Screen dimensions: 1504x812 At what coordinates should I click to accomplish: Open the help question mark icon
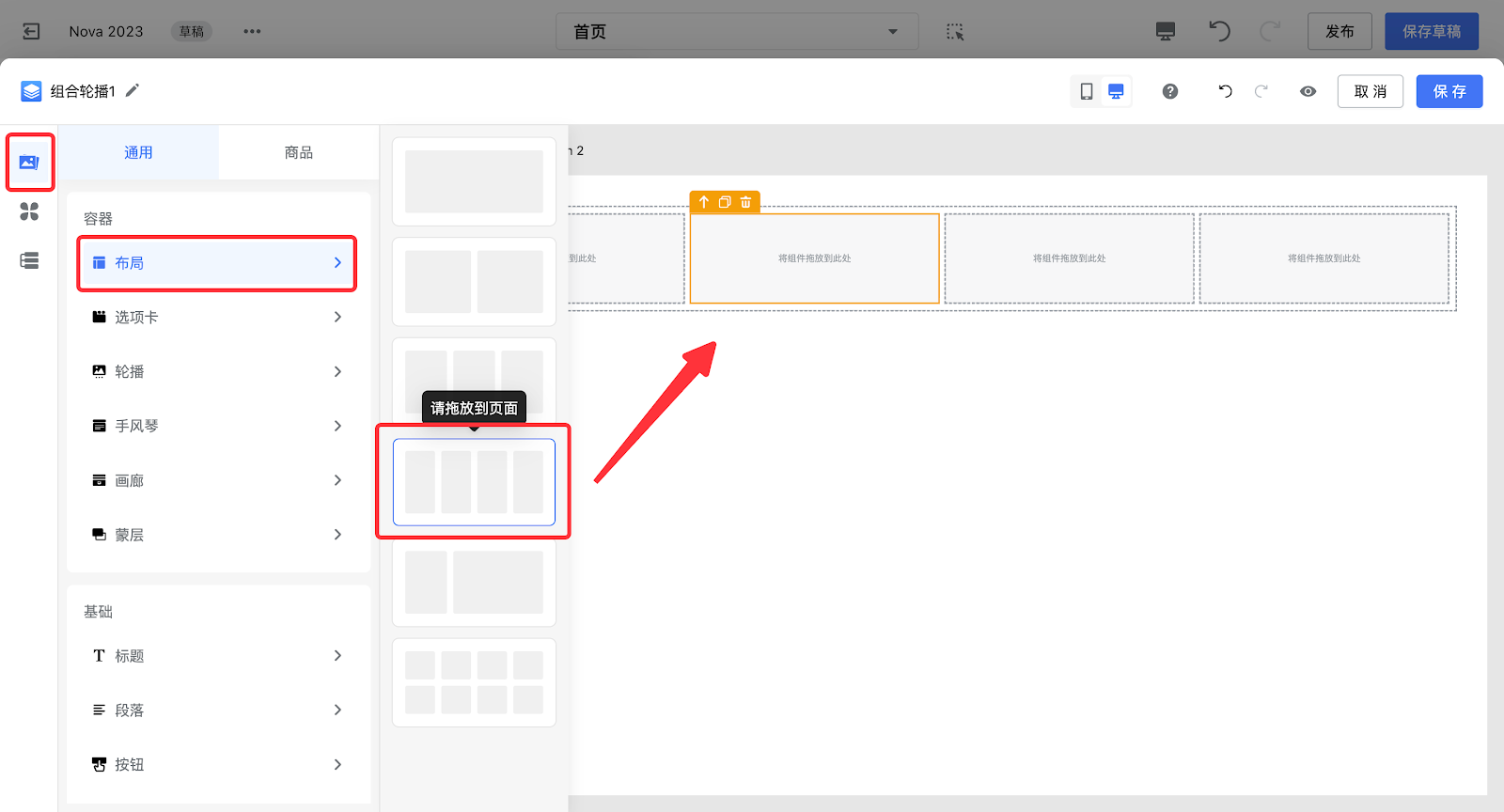1170,91
